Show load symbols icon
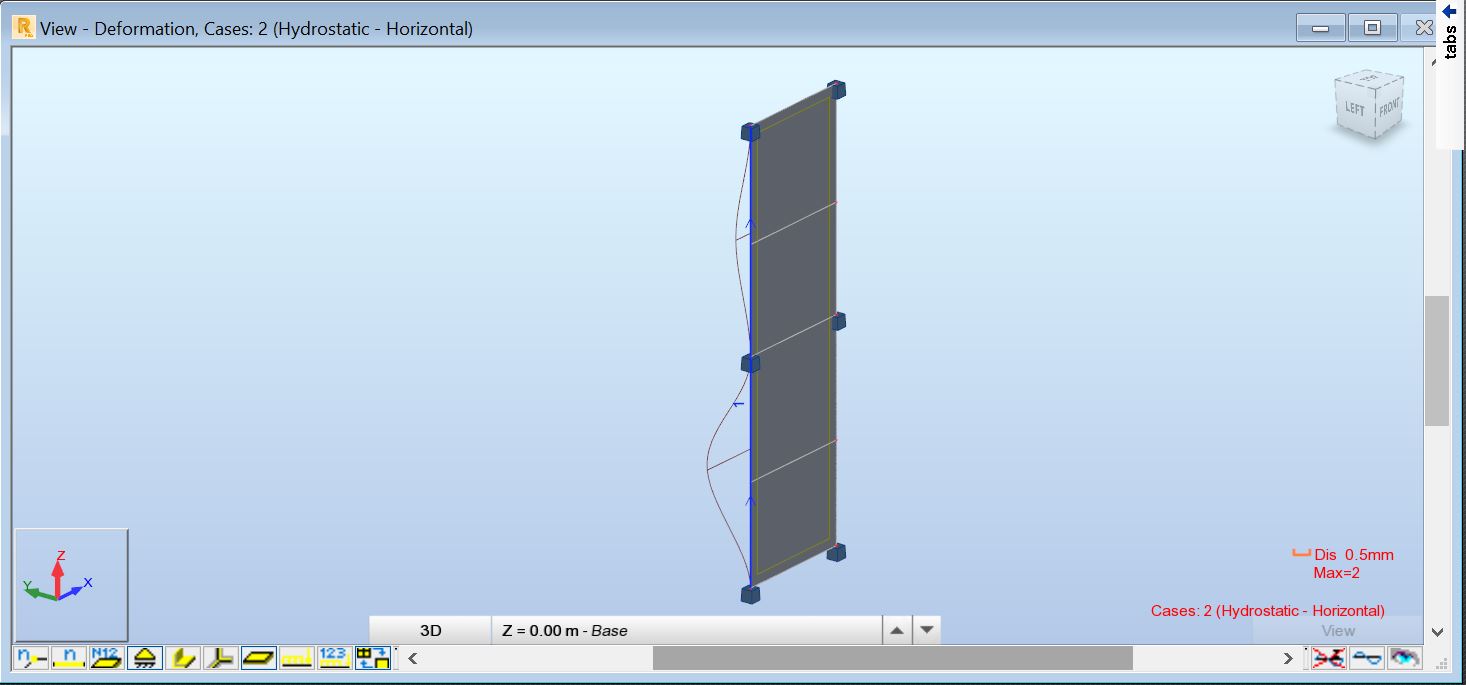1466x685 pixels. [297, 658]
